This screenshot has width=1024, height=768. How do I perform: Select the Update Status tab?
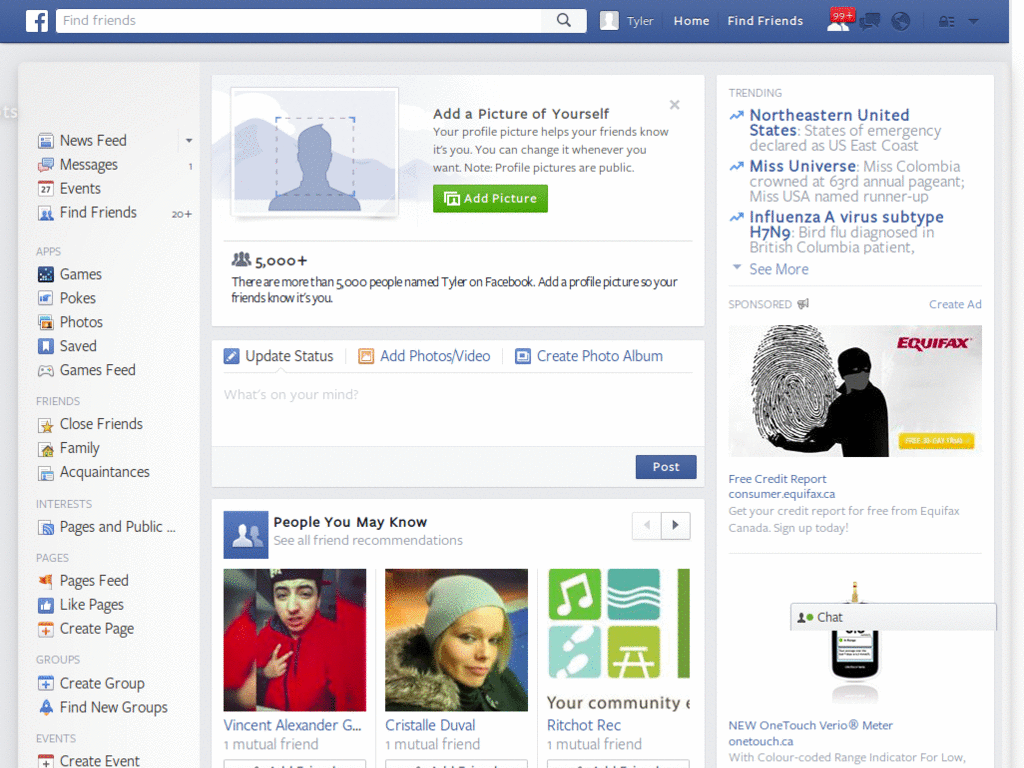tap(279, 356)
